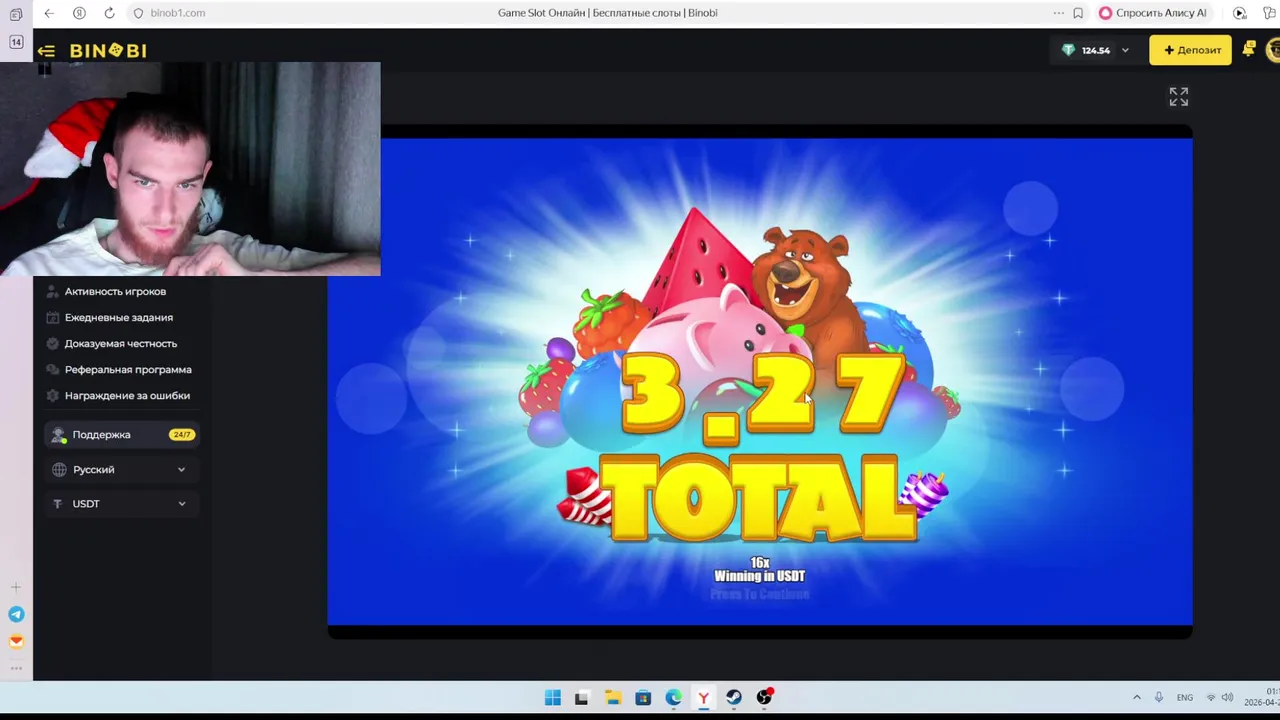Expand the USDT currency dropdown
The image size is (1280, 720).
pos(120,503)
